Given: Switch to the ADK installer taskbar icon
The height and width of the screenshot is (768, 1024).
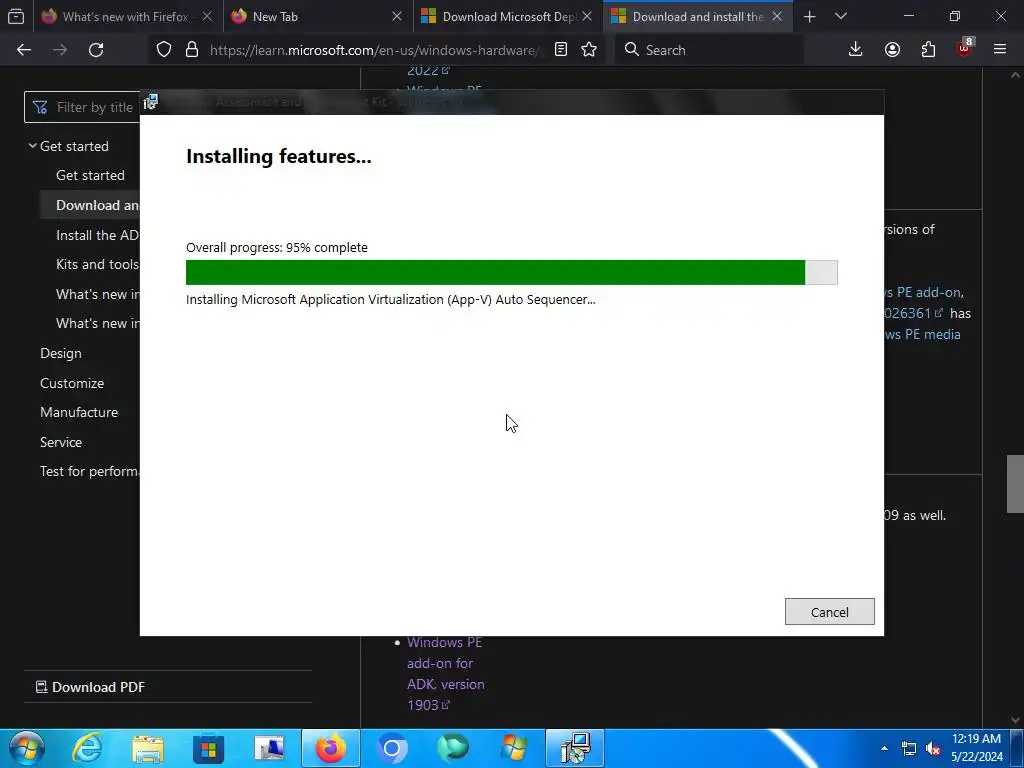Looking at the screenshot, I should coord(575,748).
